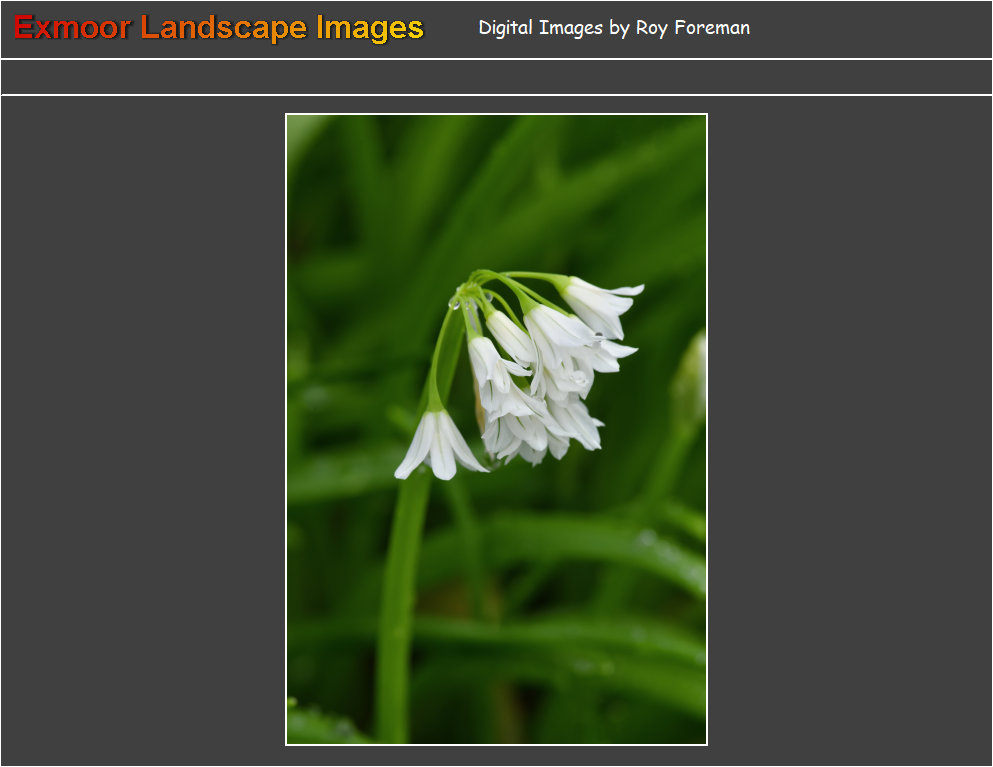Click the water droplet on the flower stem
993x767 pixels.
(455, 303)
